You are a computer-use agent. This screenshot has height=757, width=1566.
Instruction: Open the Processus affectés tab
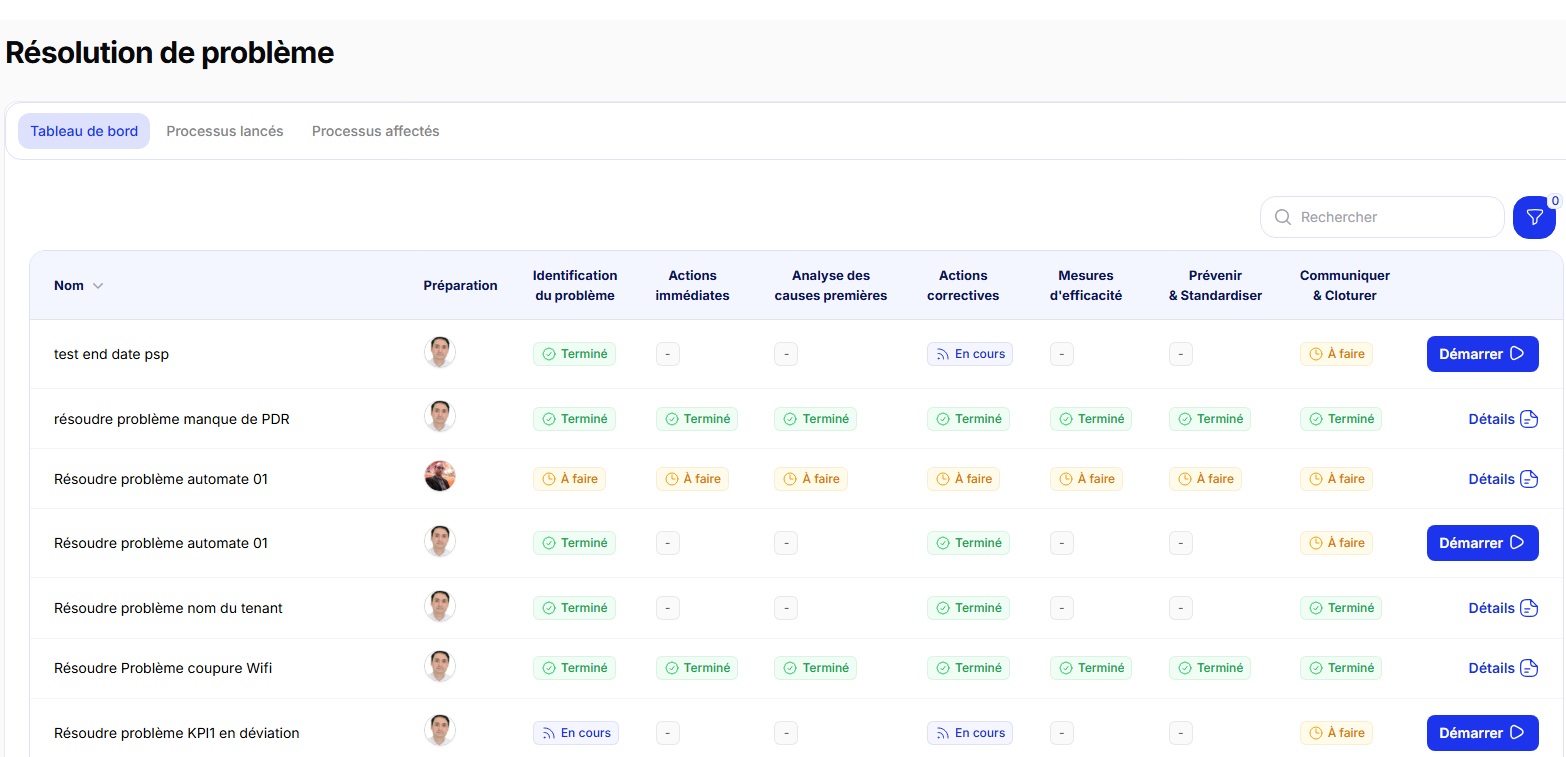click(375, 131)
